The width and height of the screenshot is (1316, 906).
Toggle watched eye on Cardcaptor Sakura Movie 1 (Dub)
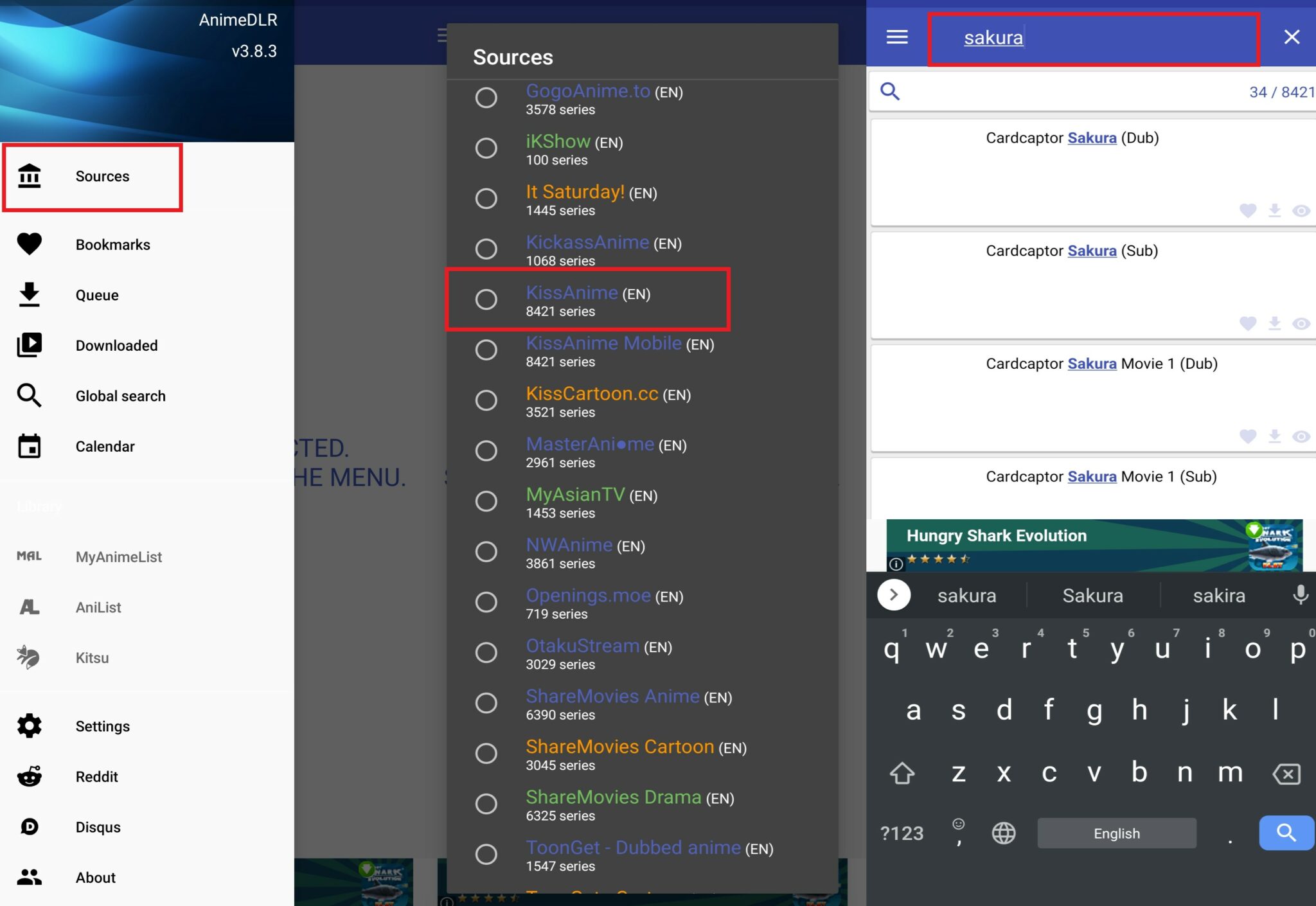pos(1301,437)
